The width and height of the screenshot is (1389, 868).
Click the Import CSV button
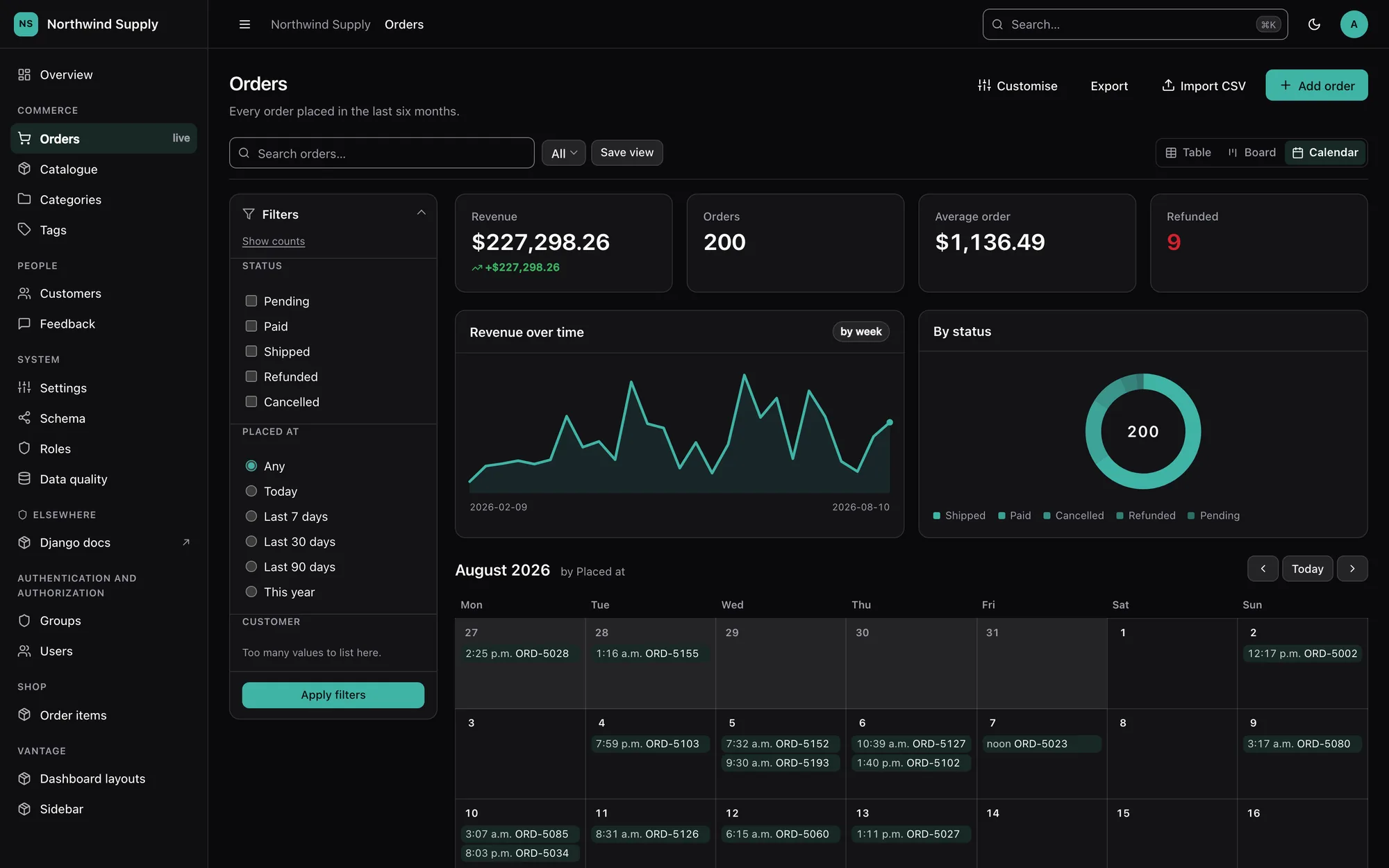[1204, 85]
